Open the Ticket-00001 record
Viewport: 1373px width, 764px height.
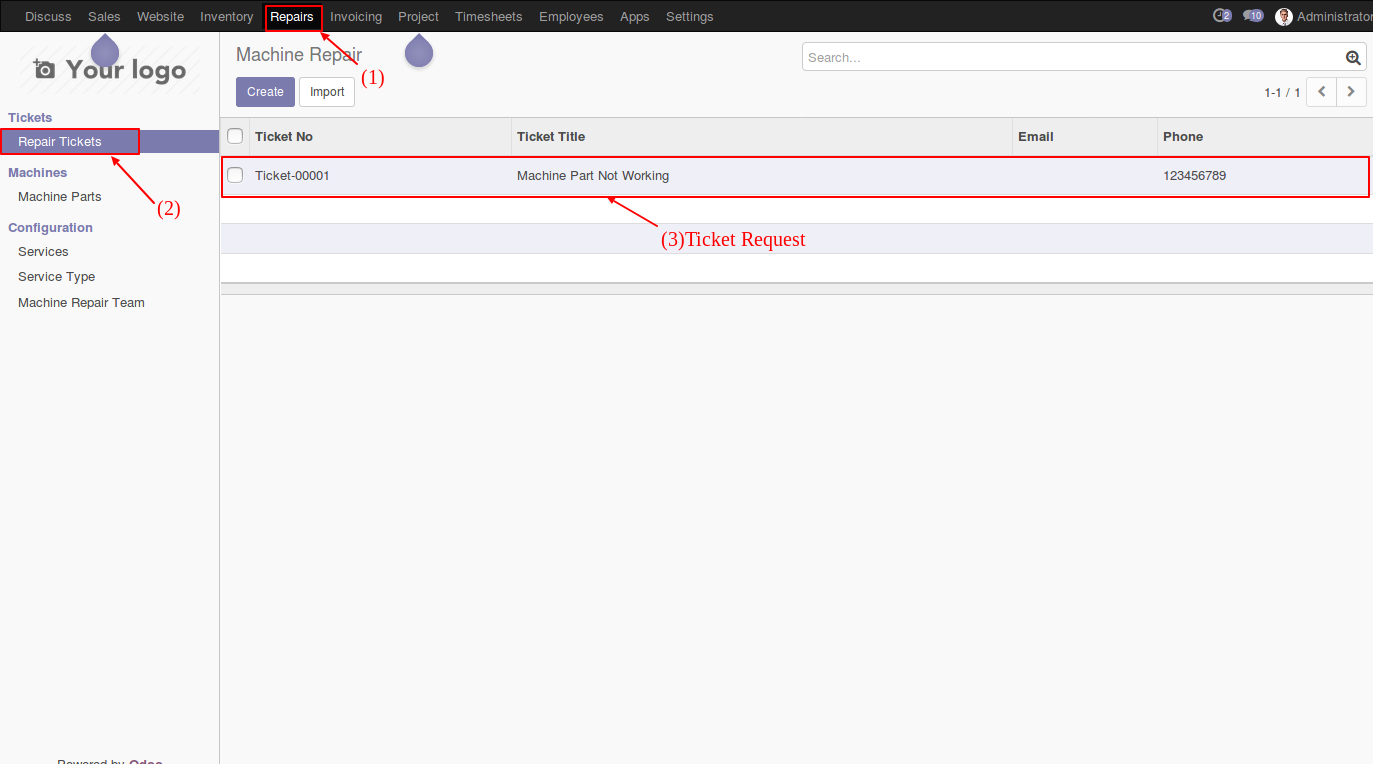tap(292, 176)
